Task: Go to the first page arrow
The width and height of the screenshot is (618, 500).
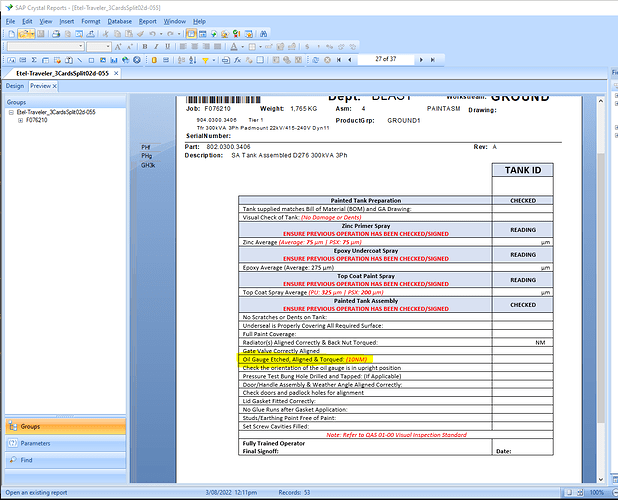Action: point(341,59)
